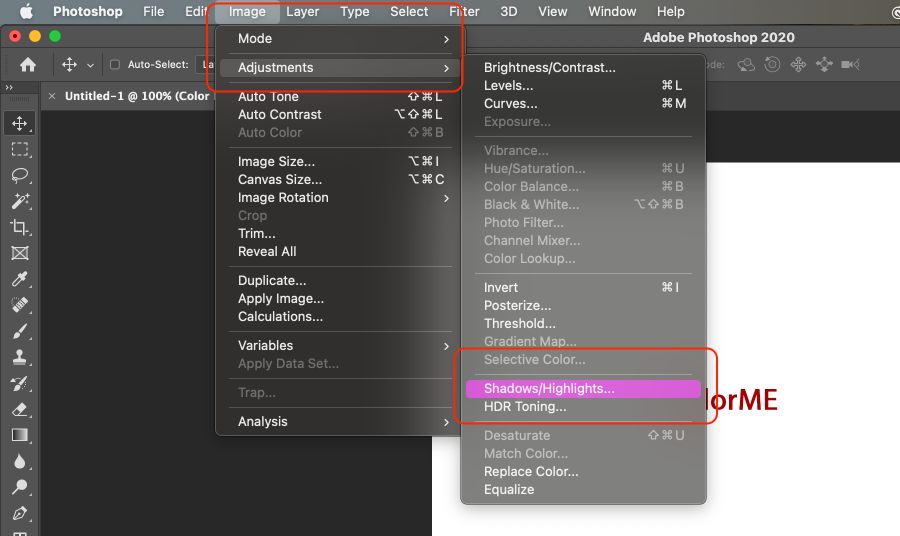This screenshot has width=900, height=536.
Task: Click the 3D slide mode icon
Action: click(824, 64)
